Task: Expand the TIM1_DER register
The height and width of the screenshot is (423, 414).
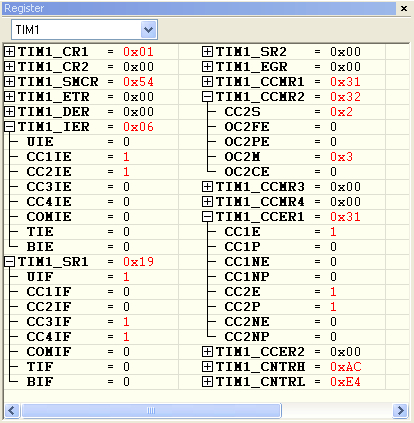Action: coord(9,112)
